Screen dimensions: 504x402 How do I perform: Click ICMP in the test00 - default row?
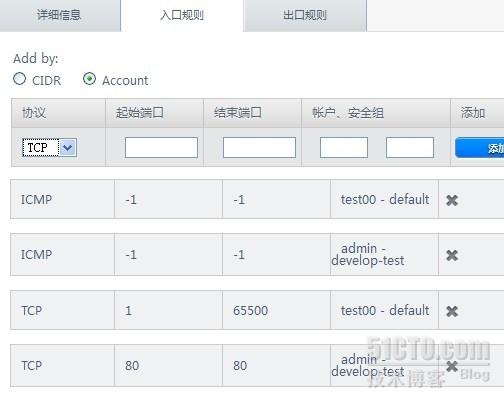coord(36,200)
